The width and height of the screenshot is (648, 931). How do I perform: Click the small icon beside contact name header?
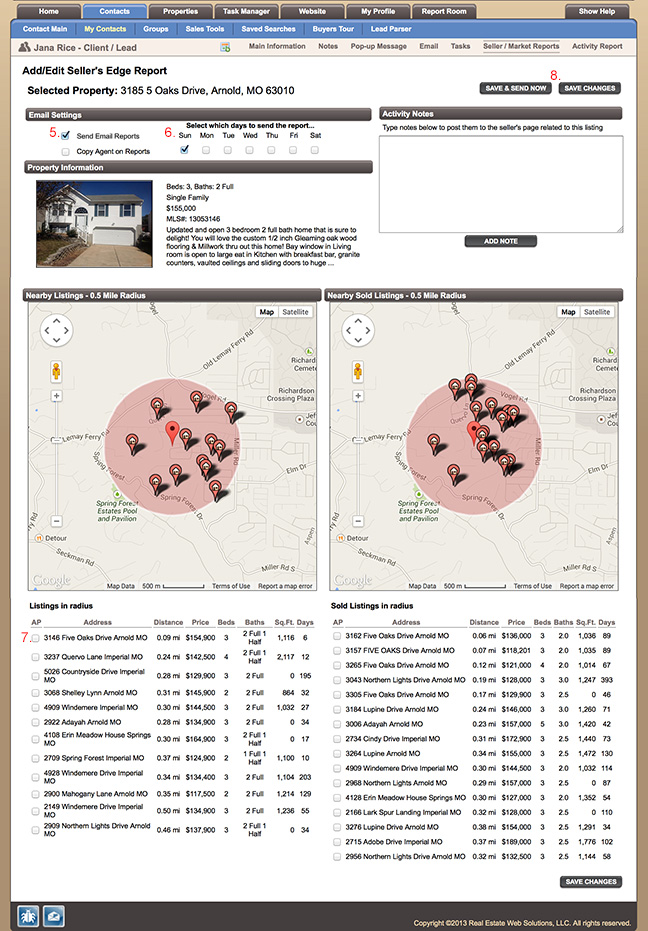[225, 47]
